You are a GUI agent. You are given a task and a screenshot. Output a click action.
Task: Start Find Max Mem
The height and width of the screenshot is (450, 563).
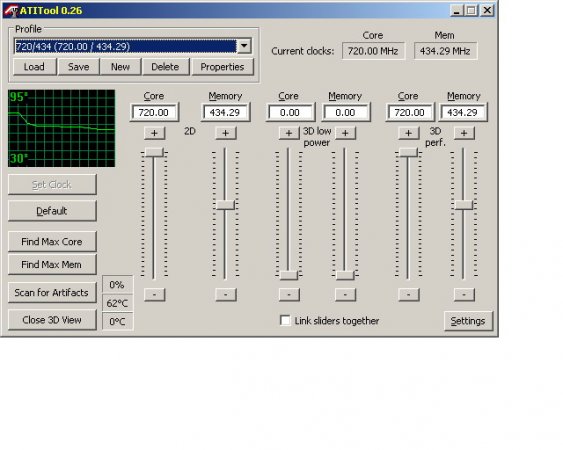tap(52, 265)
